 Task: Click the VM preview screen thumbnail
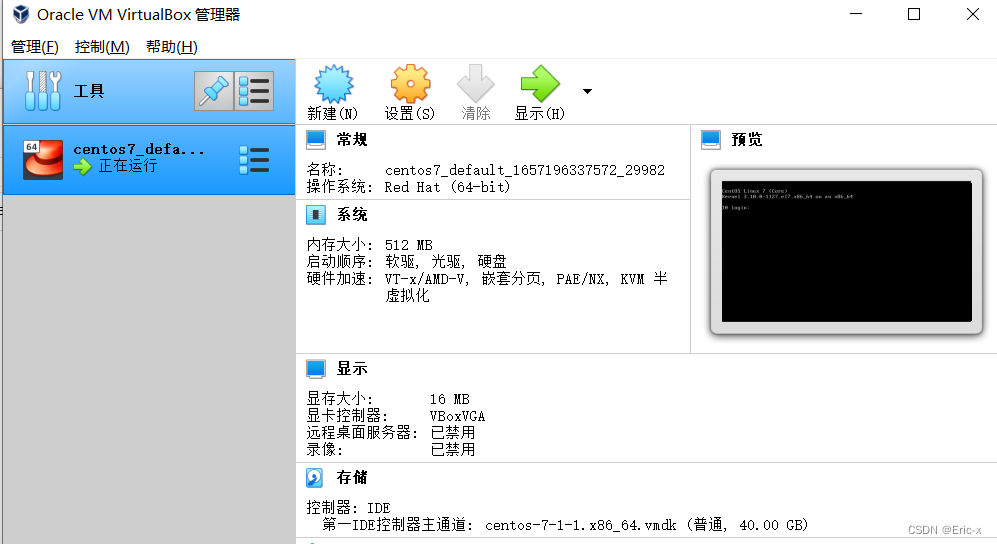846,252
